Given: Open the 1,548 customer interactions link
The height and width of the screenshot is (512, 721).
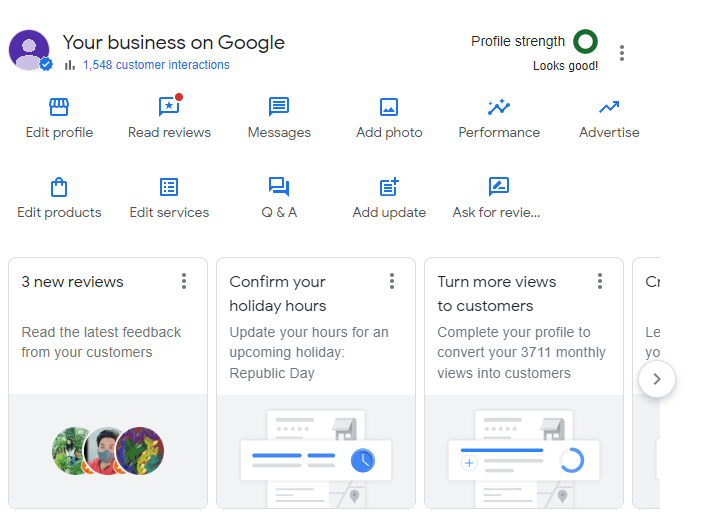Looking at the screenshot, I should [x=156, y=65].
